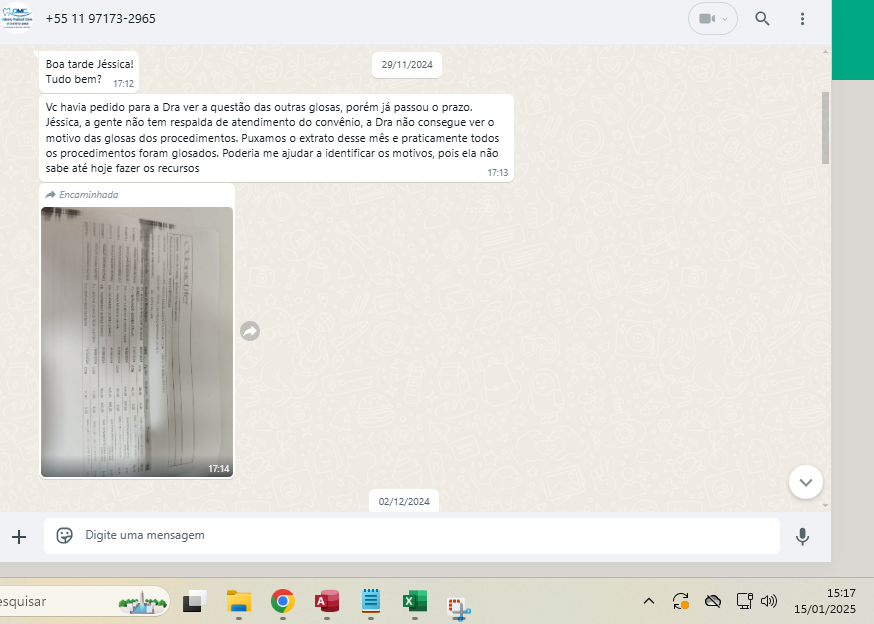The height and width of the screenshot is (624, 874).
Task: Select the message about 'outras glosas'
Action: point(276,138)
